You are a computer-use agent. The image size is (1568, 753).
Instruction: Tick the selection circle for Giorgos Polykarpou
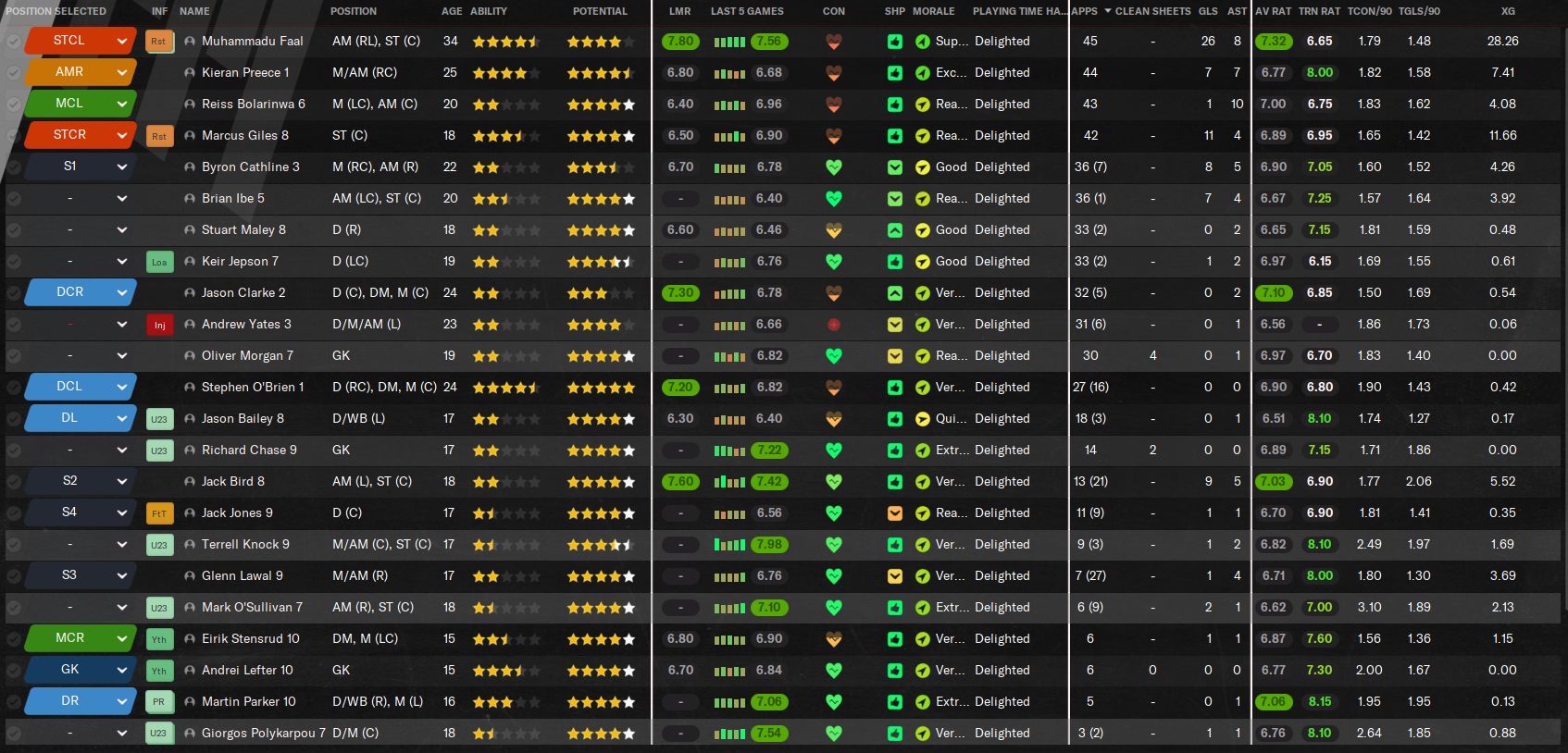point(14,734)
